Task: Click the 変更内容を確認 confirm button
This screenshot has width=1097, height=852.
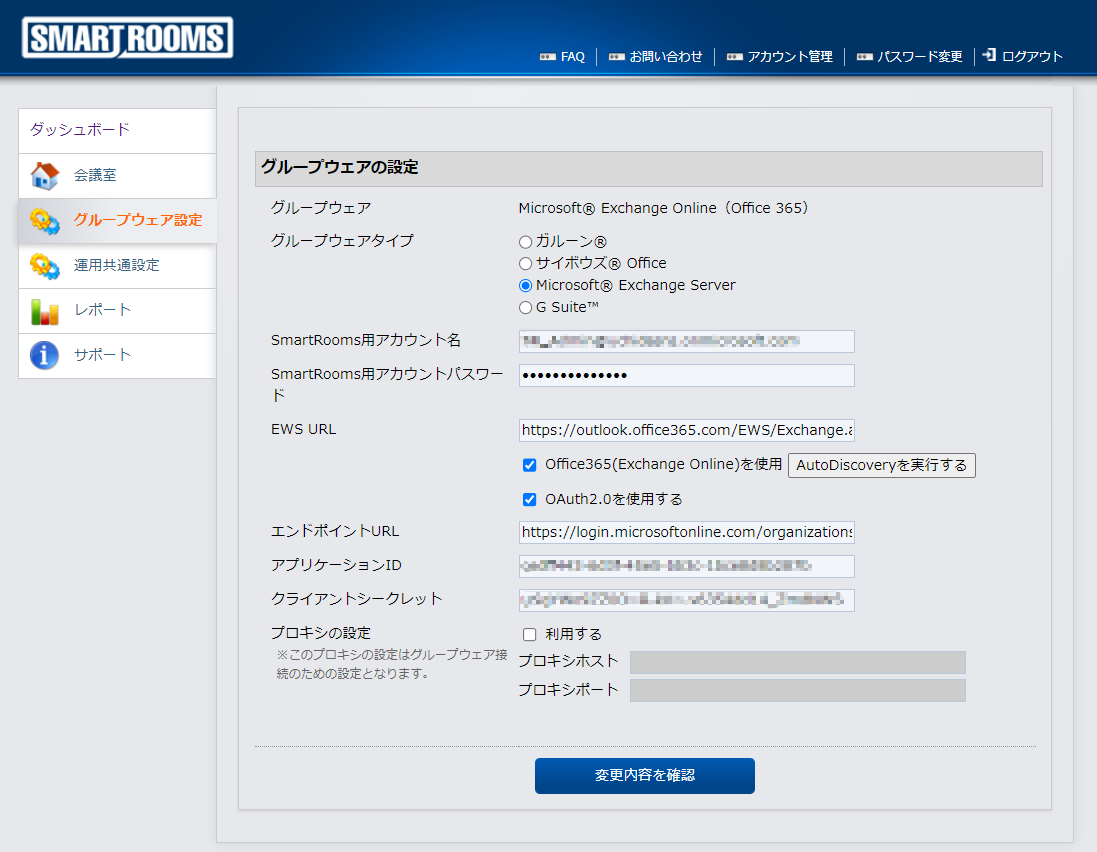Action: click(644, 775)
